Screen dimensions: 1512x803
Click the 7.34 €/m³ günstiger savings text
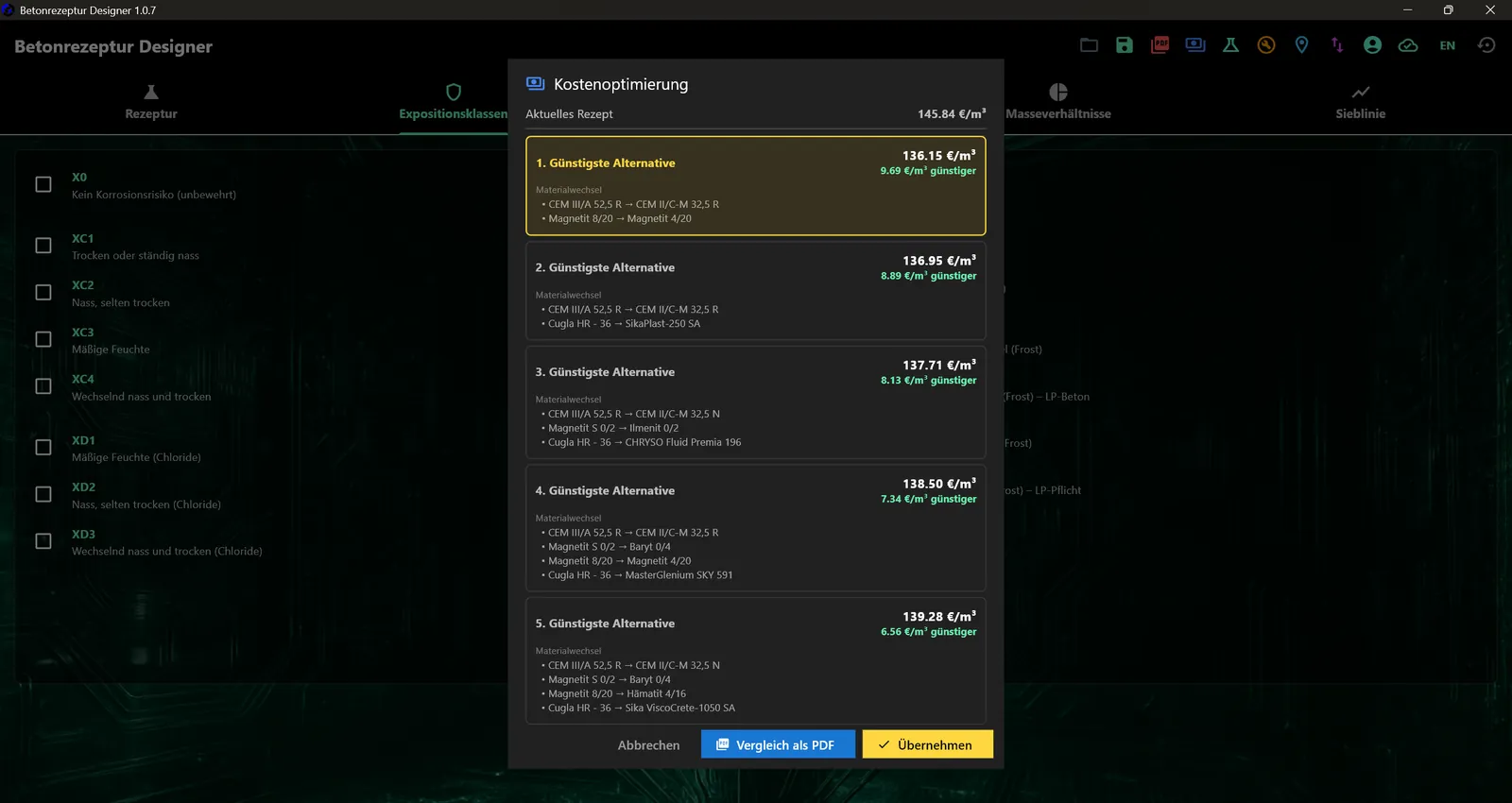pos(928,499)
